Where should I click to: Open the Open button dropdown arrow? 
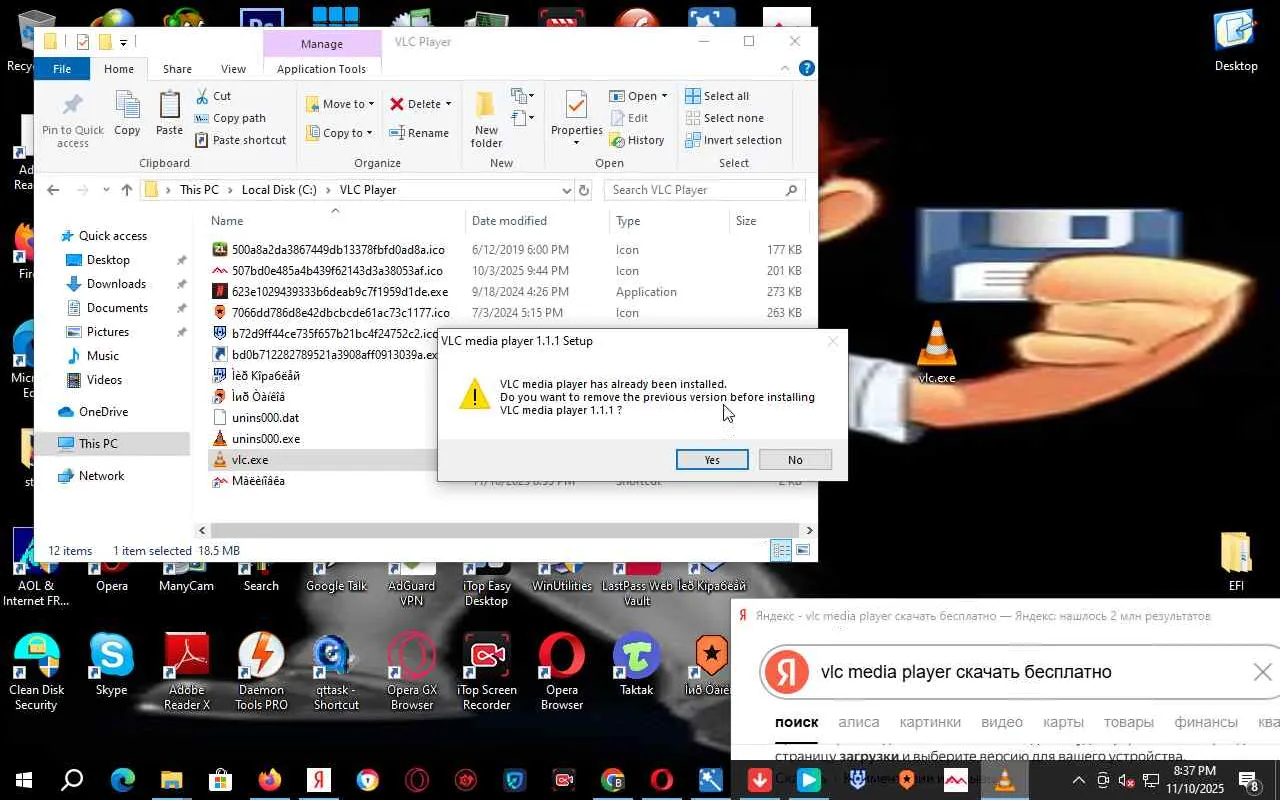pyautogui.click(x=664, y=96)
